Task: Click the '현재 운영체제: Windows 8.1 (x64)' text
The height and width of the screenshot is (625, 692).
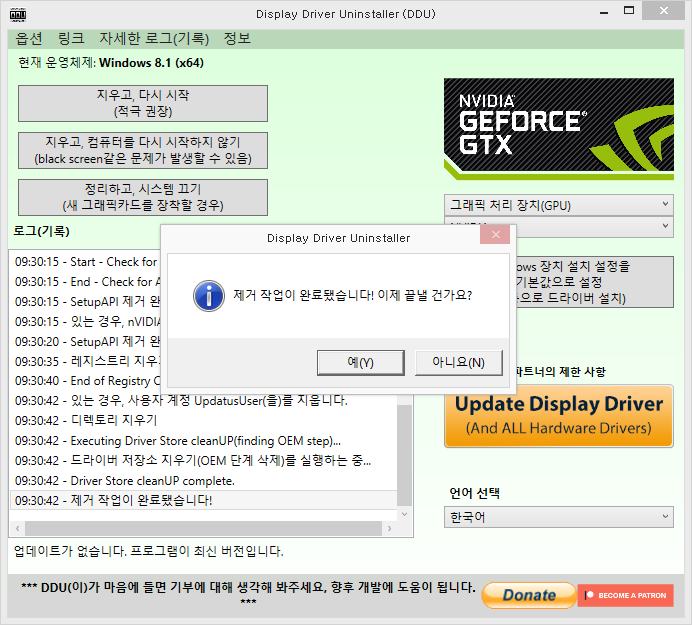Action: click(111, 63)
